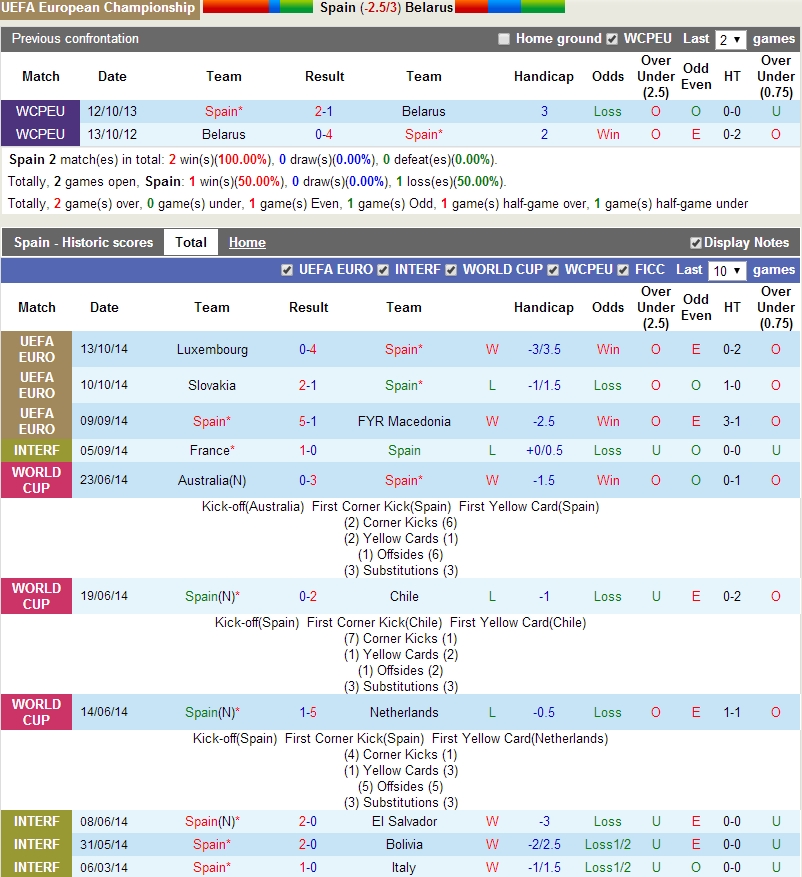Toggle the Display Notes checkbox
This screenshot has height=877, width=802.
point(695,243)
